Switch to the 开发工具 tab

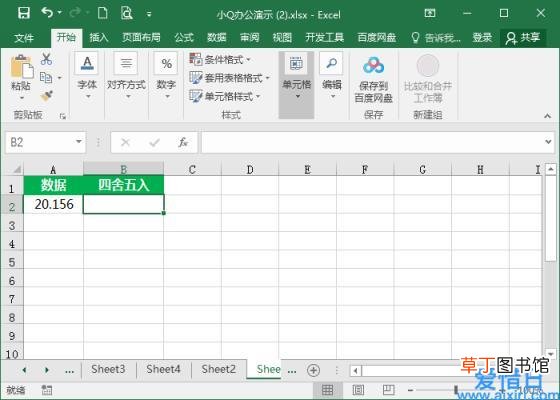[x=324, y=38]
